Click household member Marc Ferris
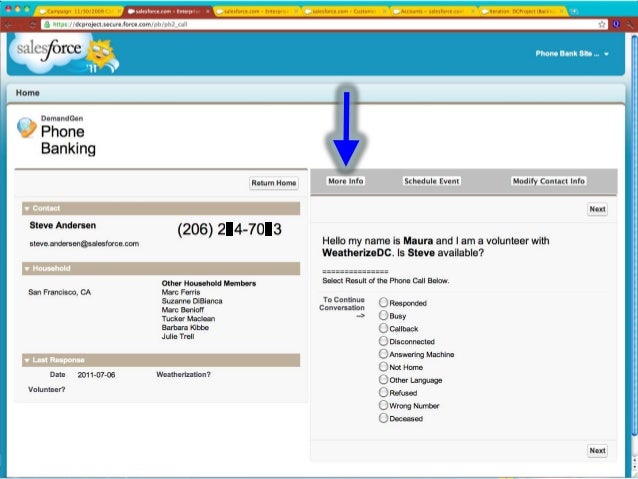This screenshot has height=479, width=638. coord(181,292)
